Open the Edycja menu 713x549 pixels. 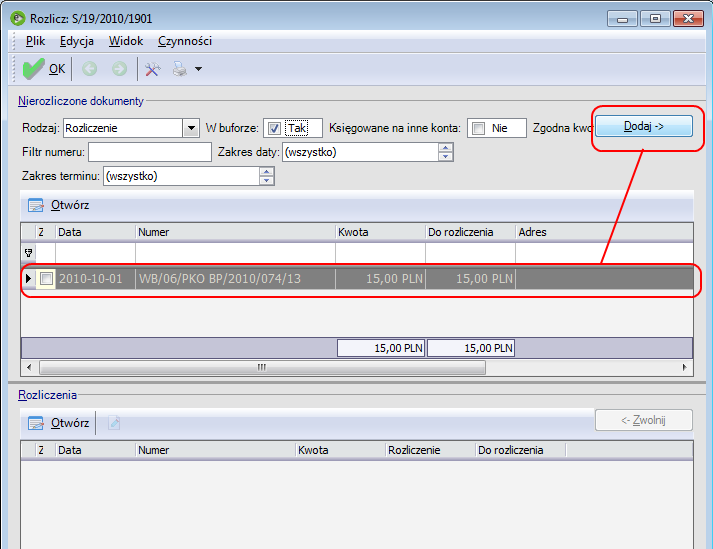pos(76,41)
